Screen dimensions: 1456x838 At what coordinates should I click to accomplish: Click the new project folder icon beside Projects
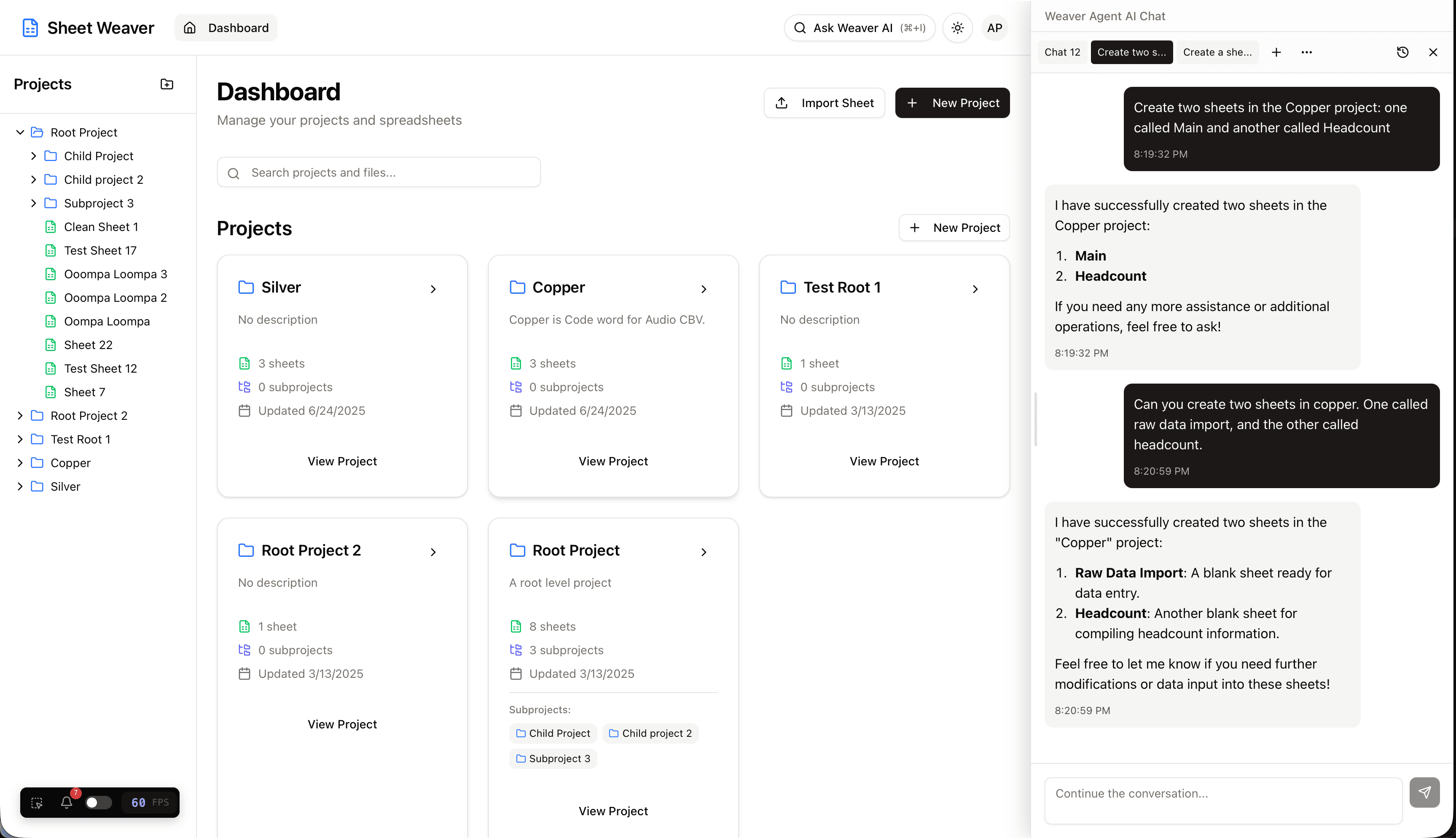tap(167, 84)
